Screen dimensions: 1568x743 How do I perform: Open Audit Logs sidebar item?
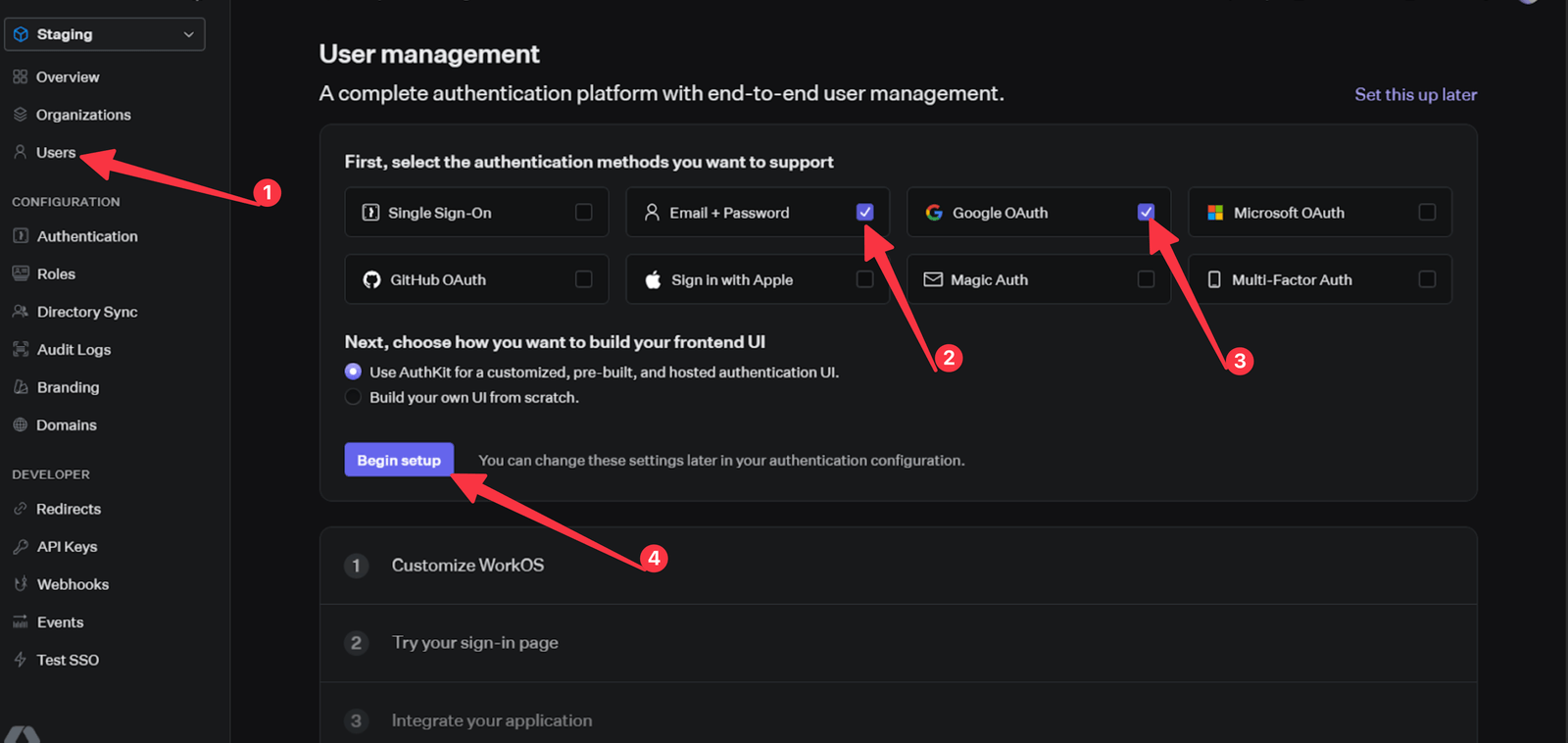pos(73,349)
